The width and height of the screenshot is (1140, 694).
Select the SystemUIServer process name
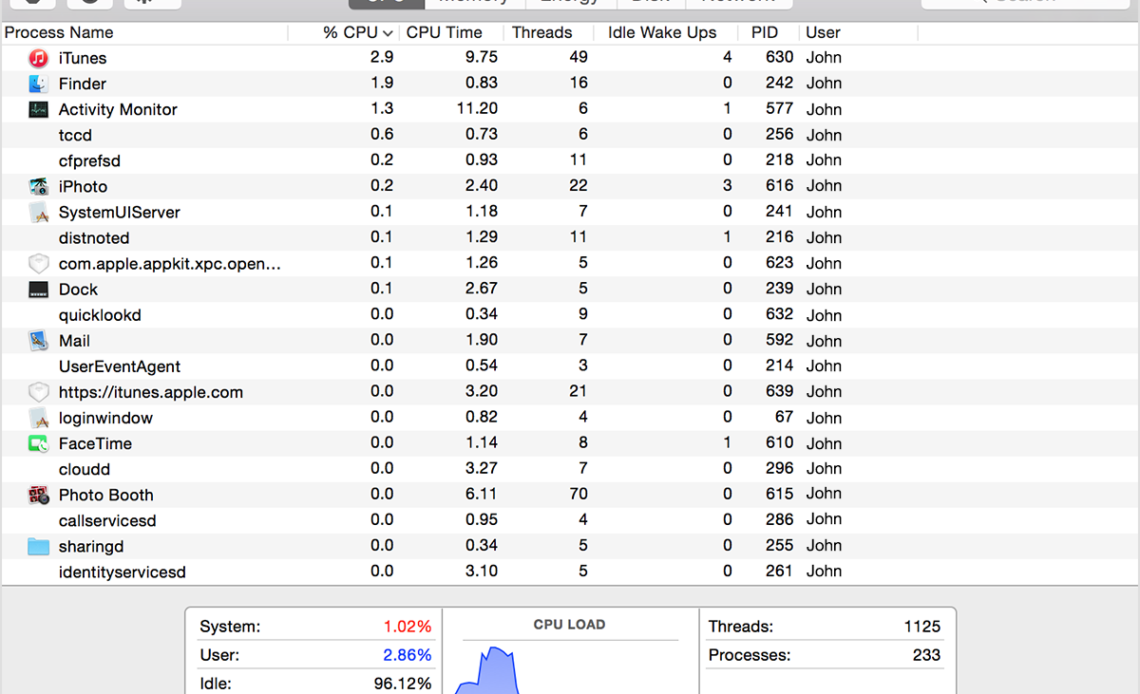click(119, 212)
